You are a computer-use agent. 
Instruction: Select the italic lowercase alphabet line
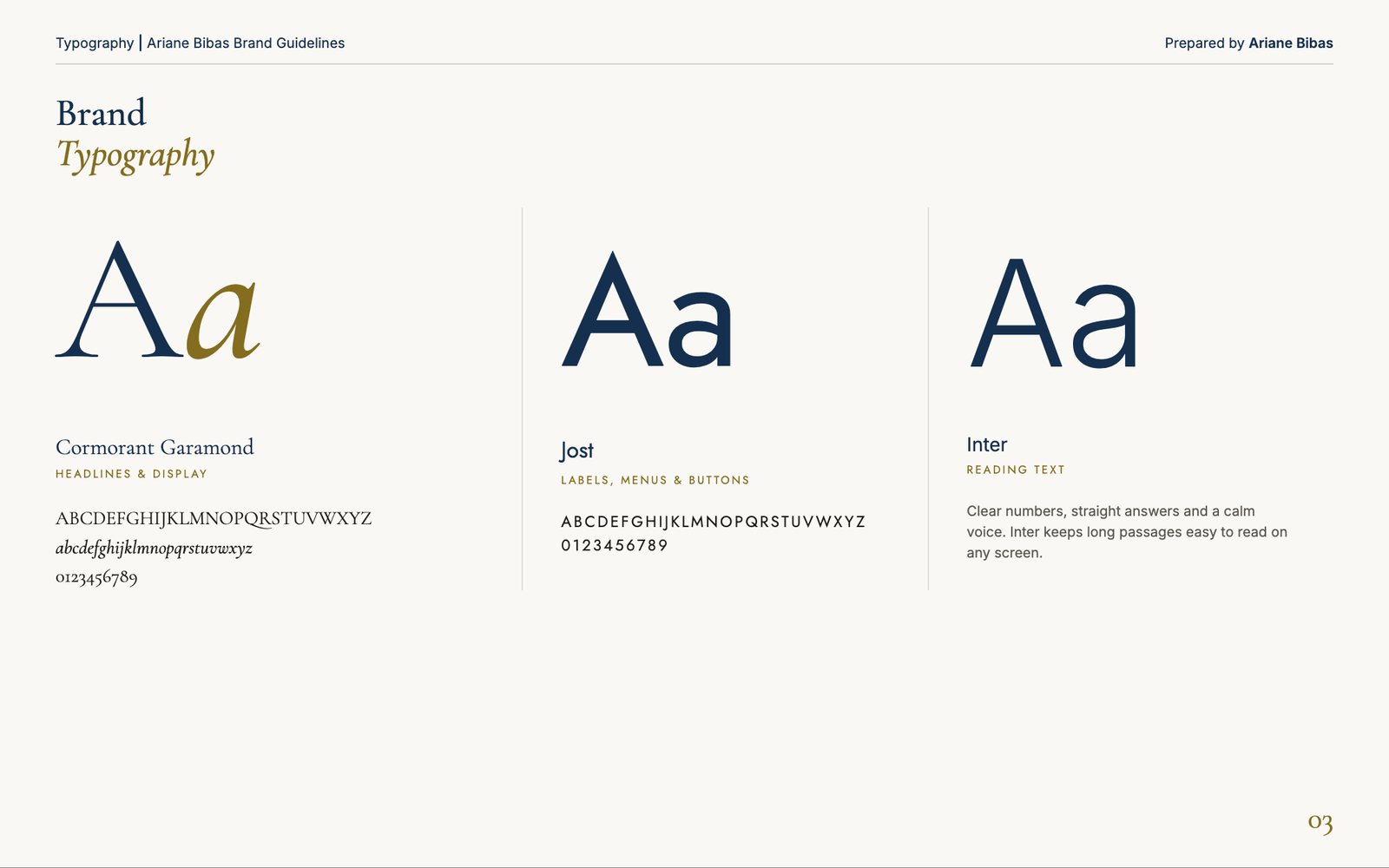click(x=154, y=549)
